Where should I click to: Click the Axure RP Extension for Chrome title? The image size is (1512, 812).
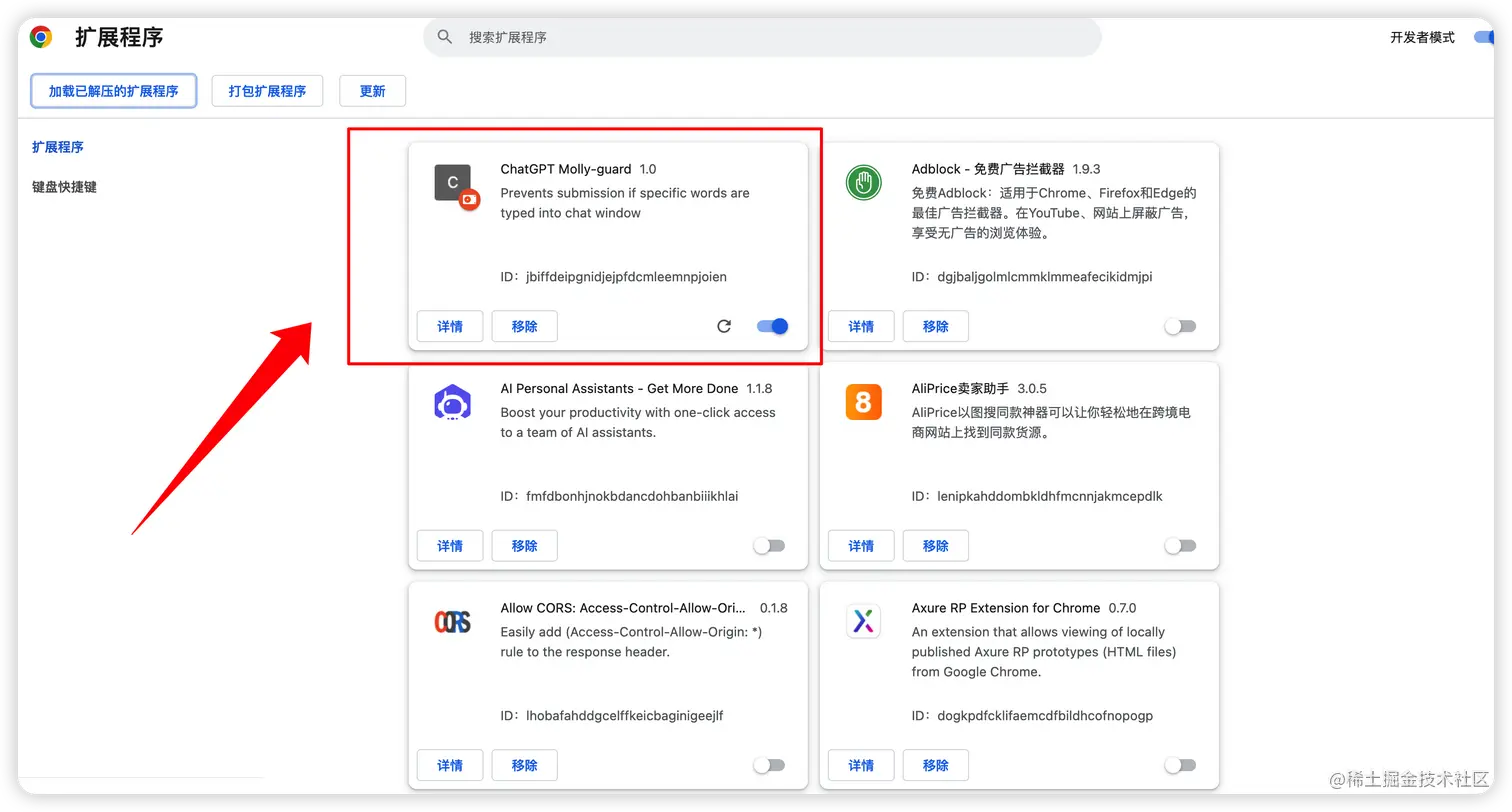[1006, 608]
